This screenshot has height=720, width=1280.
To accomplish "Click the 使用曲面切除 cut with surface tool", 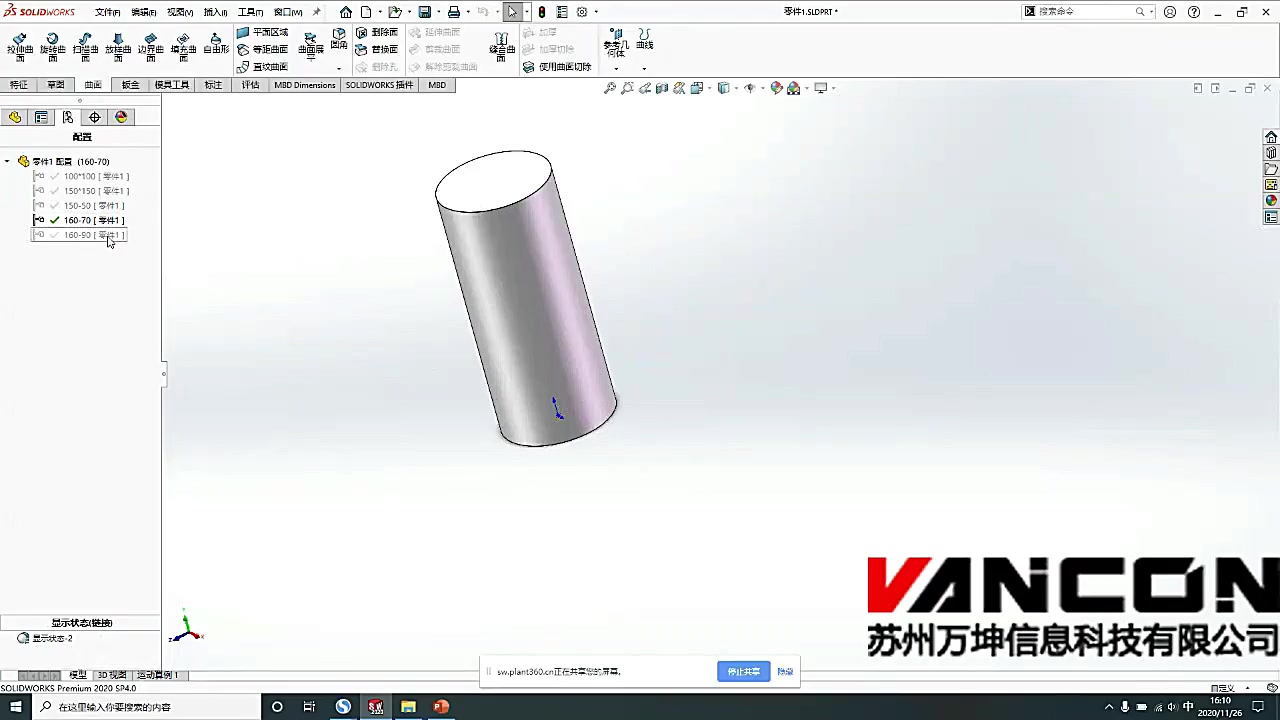I will click(x=557, y=67).
